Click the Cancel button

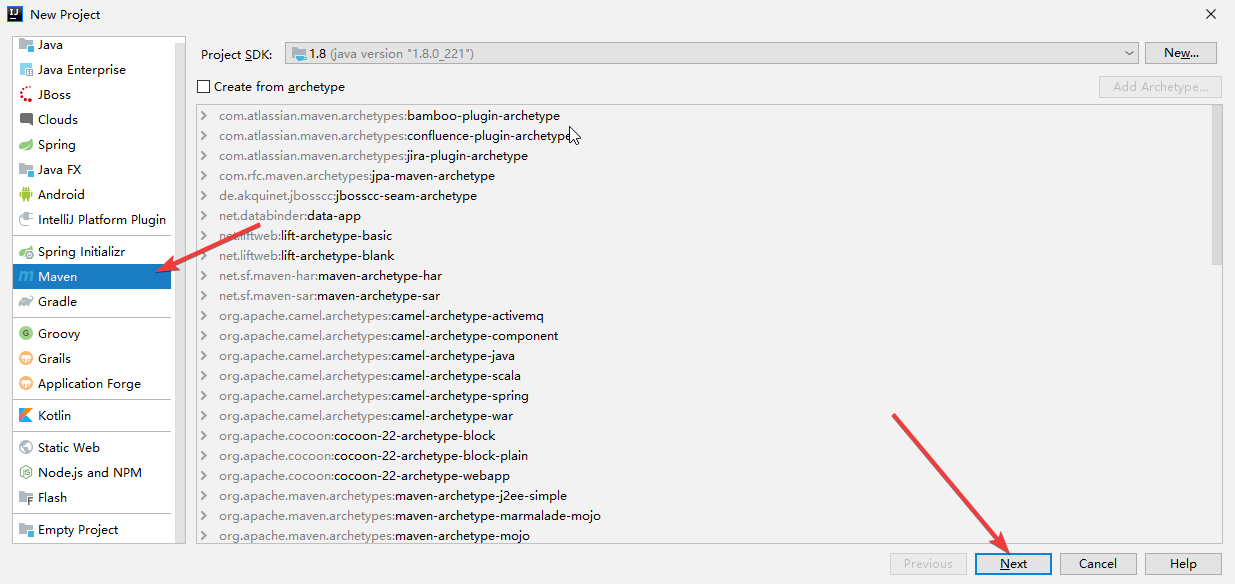(x=1098, y=564)
